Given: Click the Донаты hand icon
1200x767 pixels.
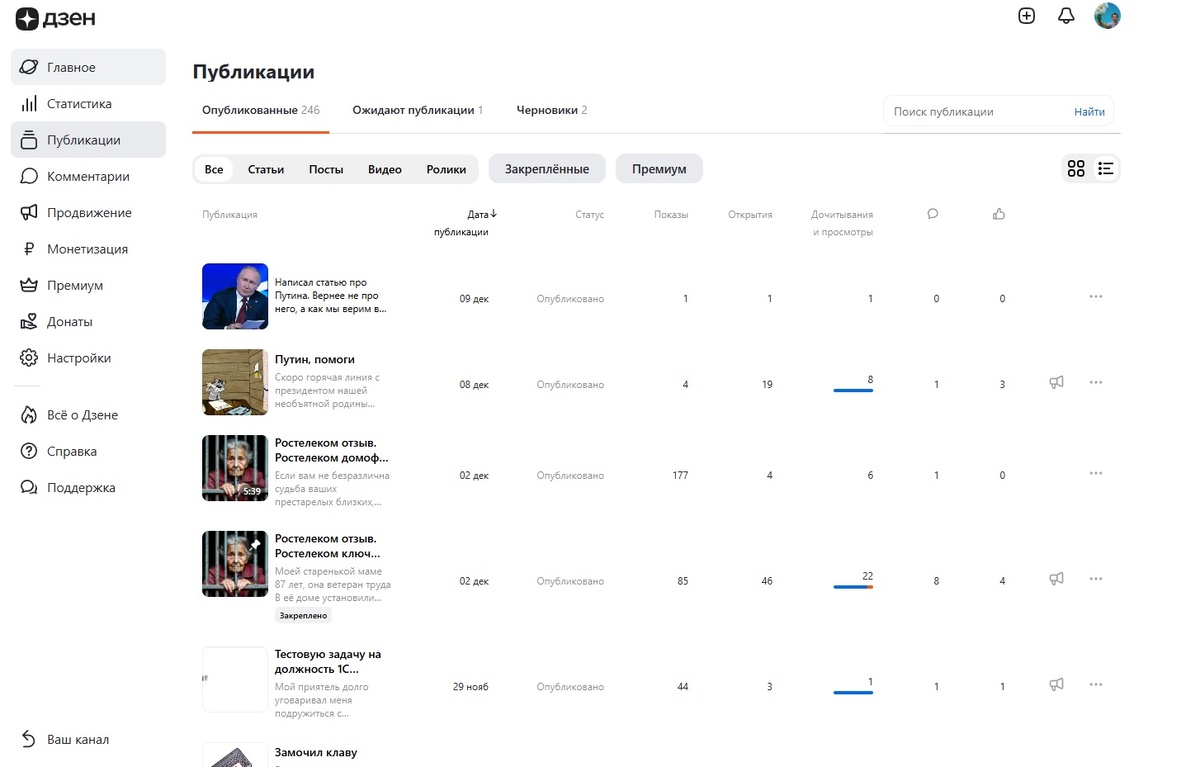Looking at the screenshot, I should pos(29,322).
